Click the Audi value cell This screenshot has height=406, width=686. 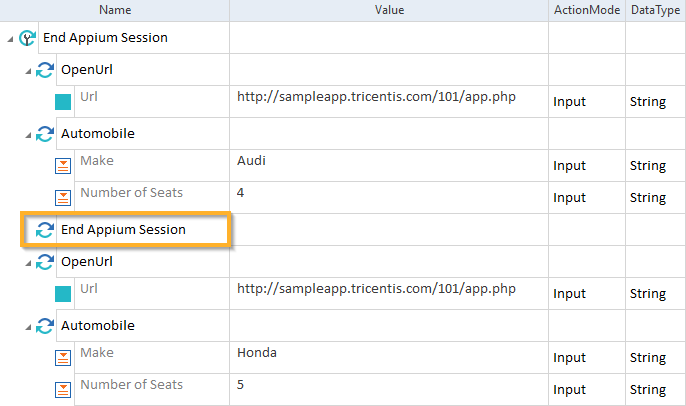[x=253, y=161]
